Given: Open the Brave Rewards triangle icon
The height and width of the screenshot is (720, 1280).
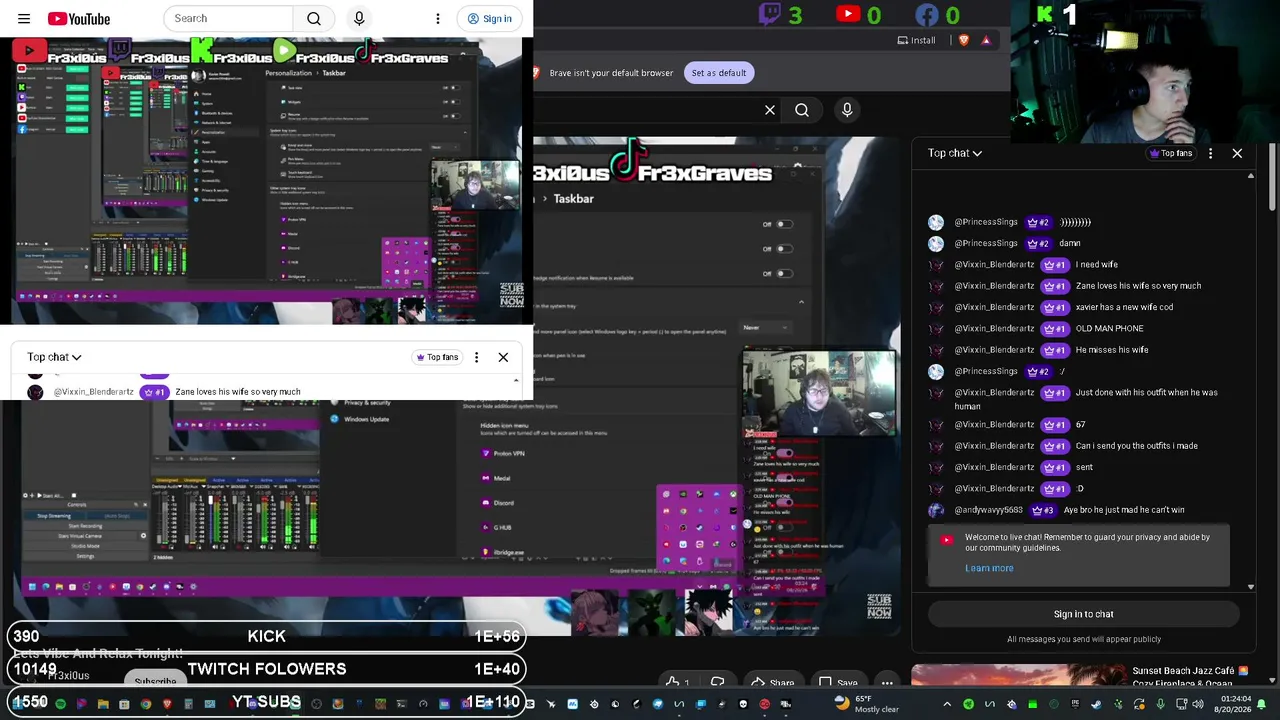Looking at the screenshot, I should pos(986,41).
